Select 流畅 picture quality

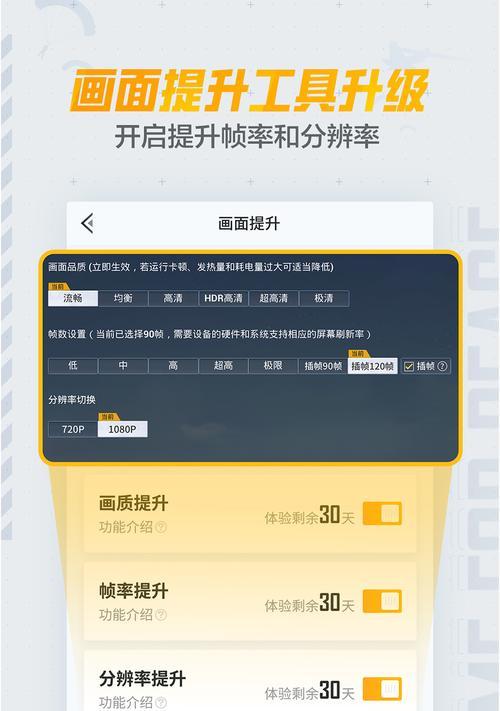[x=73, y=298]
